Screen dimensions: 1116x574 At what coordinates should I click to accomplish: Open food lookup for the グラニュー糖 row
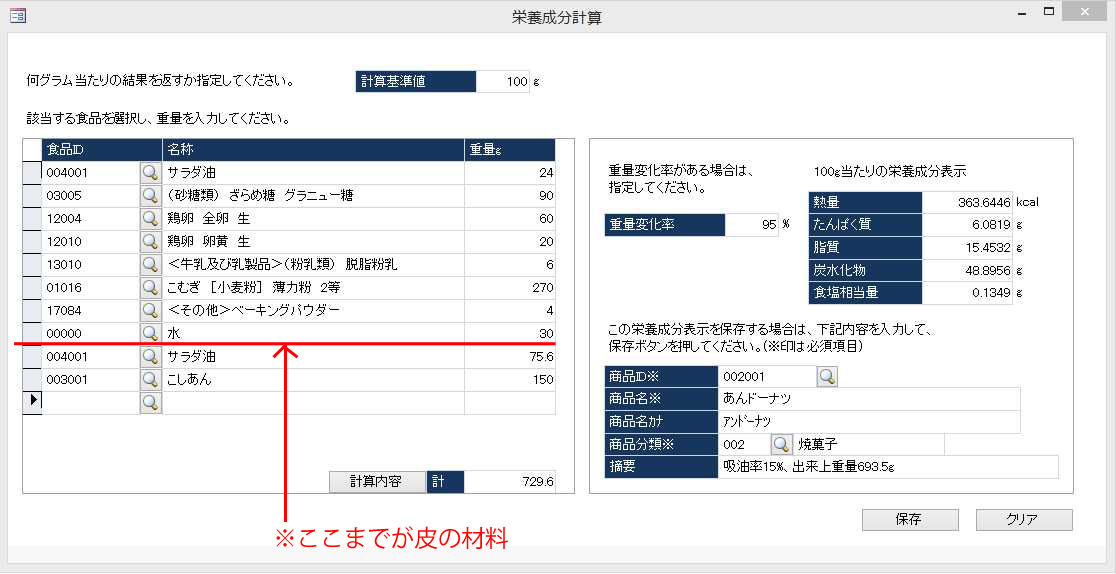coord(150,196)
